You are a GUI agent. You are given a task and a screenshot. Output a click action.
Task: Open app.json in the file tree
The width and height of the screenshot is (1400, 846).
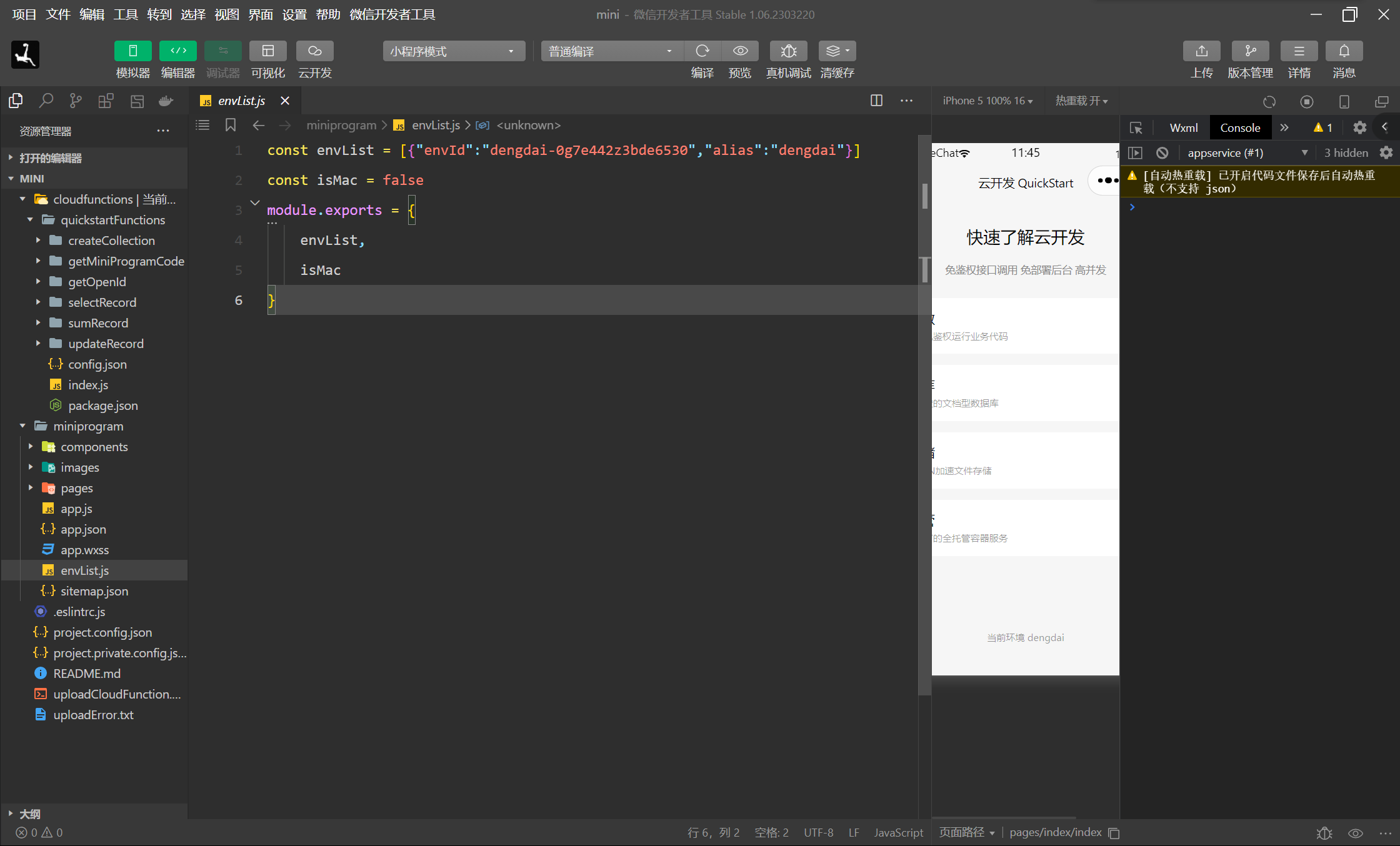click(83, 529)
